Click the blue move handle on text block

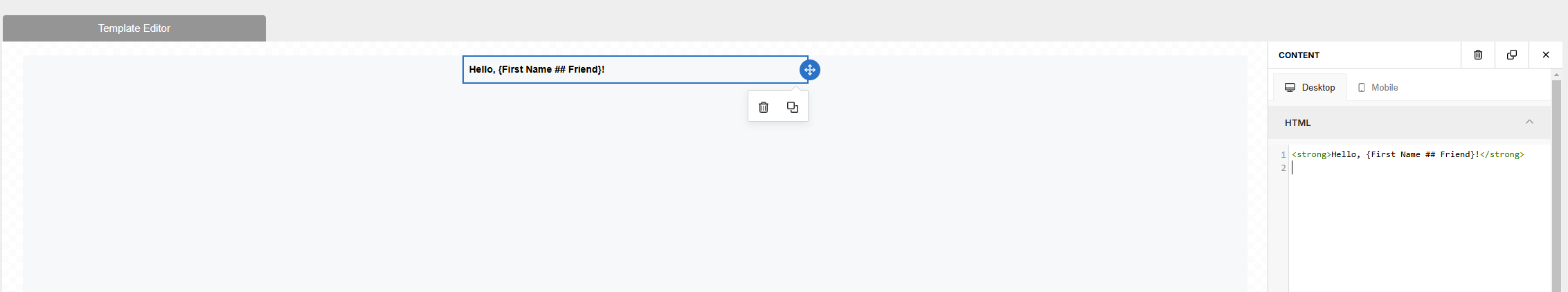point(809,70)
